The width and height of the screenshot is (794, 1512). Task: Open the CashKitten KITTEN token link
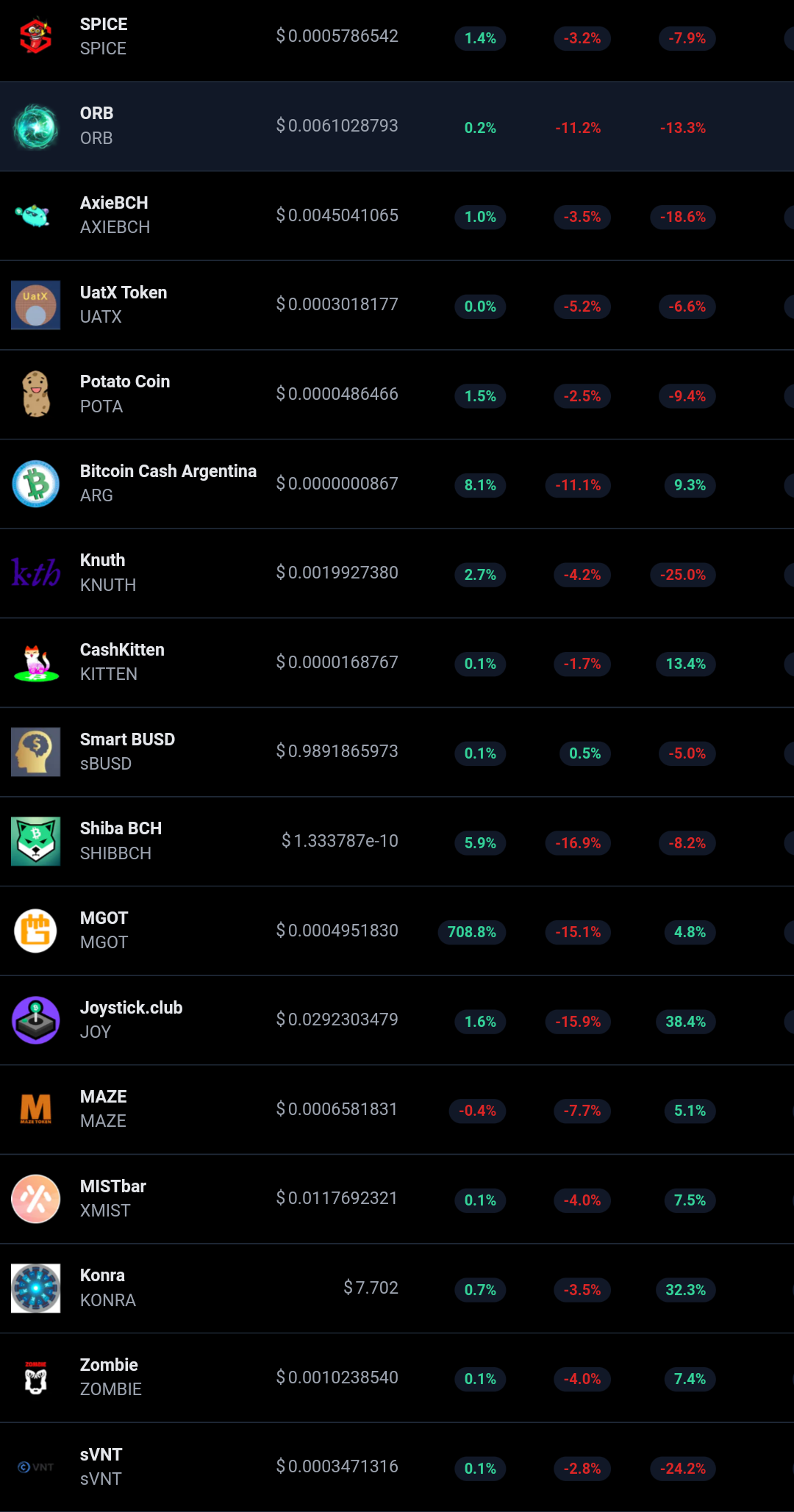(122, 662)
